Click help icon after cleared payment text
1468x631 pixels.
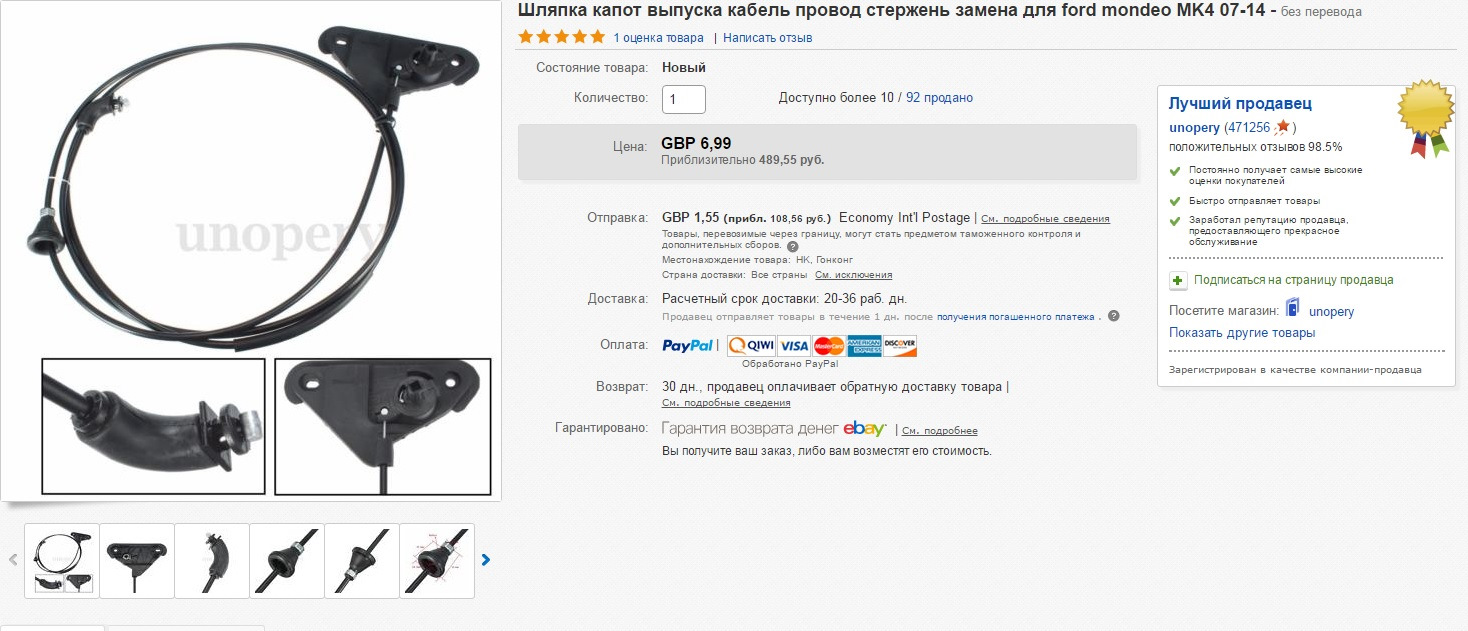[1113, 316]
